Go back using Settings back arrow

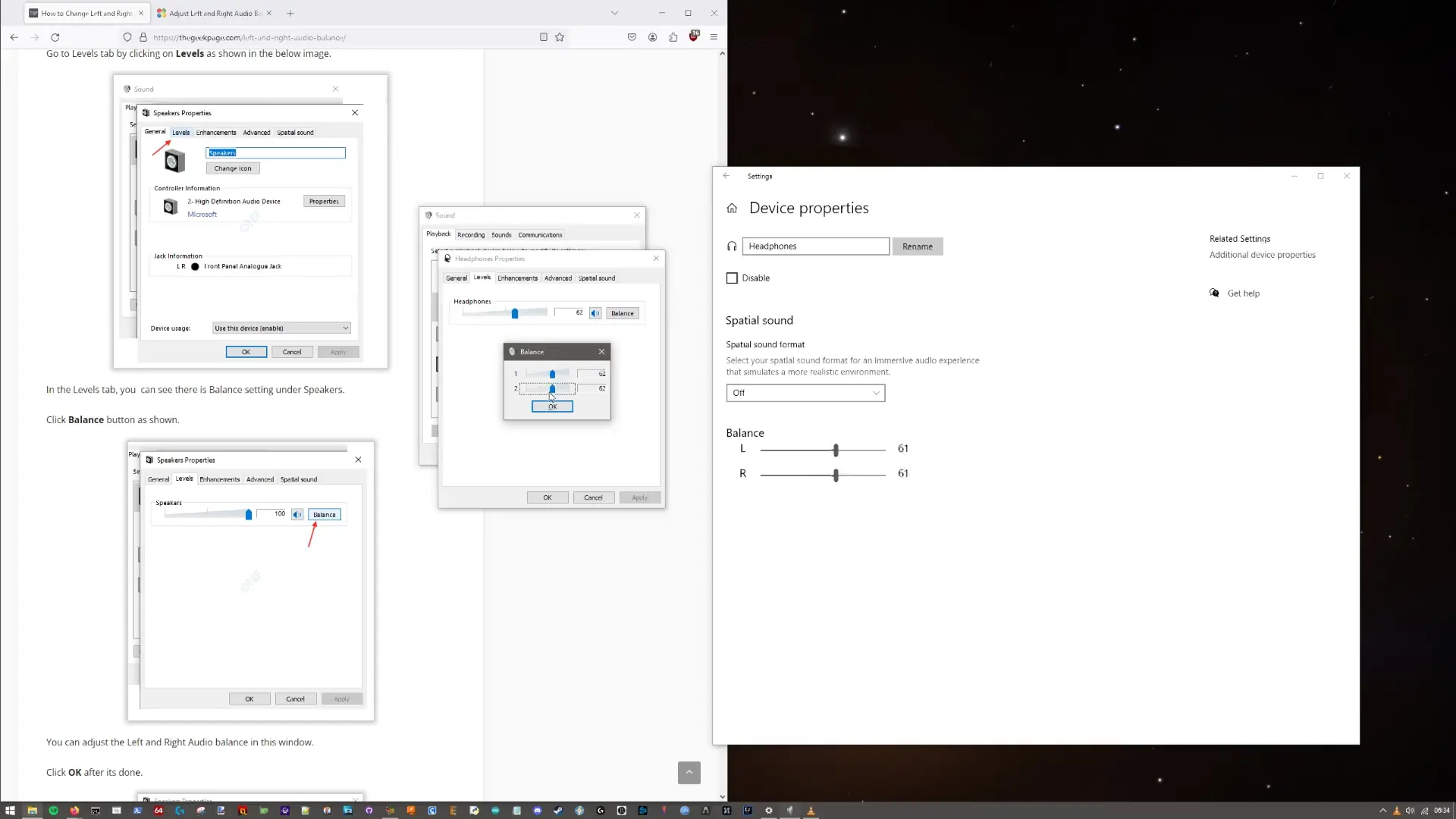tap(726, 176)
